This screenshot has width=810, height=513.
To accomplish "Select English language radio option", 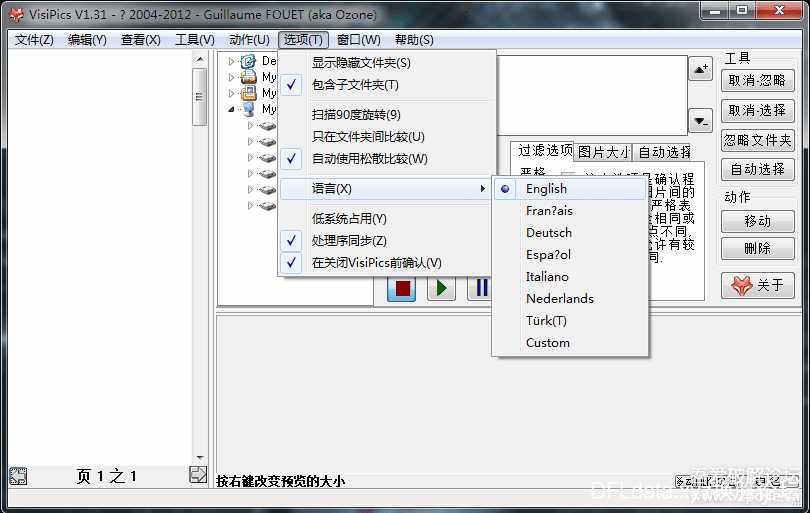I will [570, 189].
